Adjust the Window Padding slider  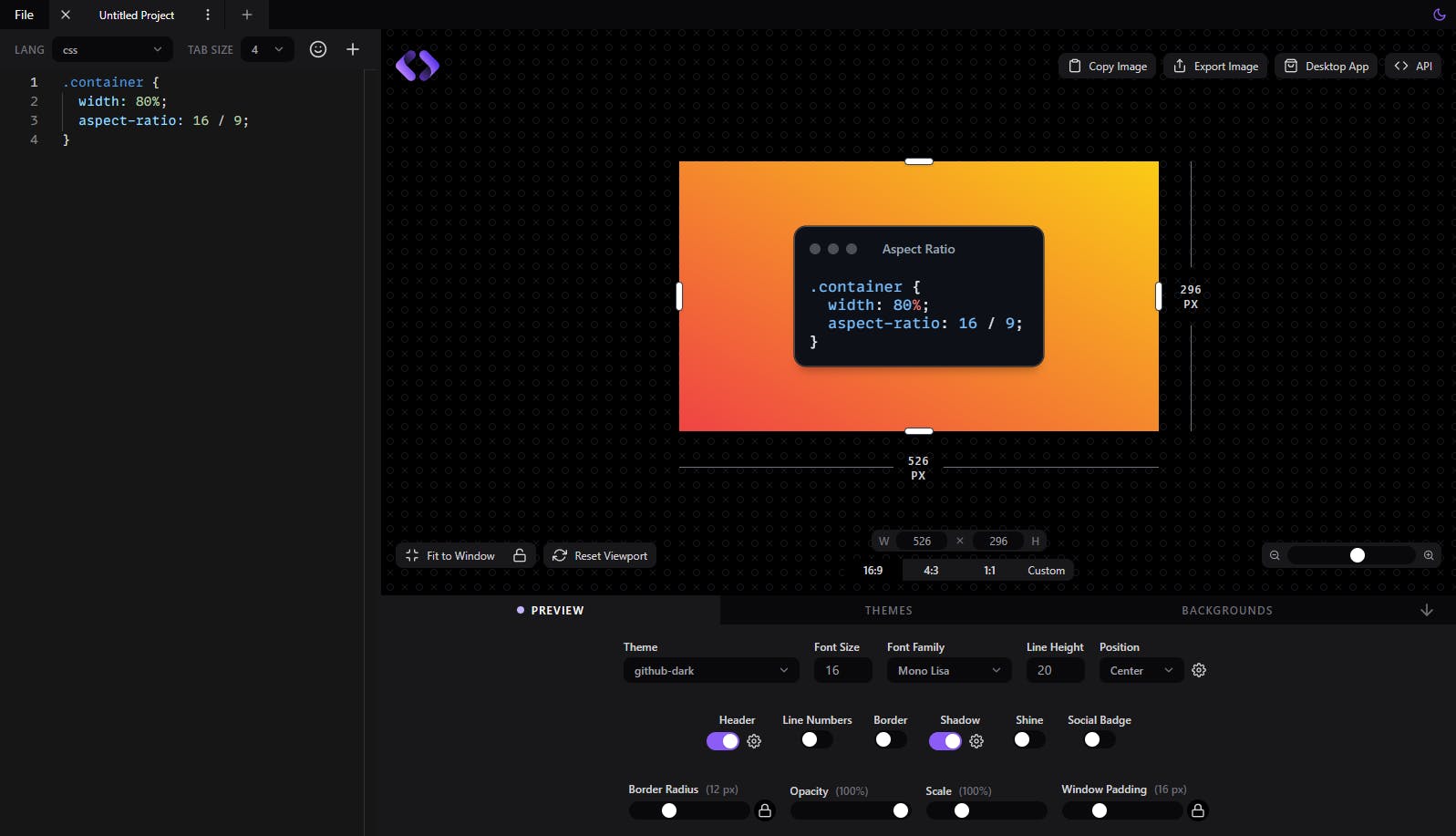coord(1122,810)
